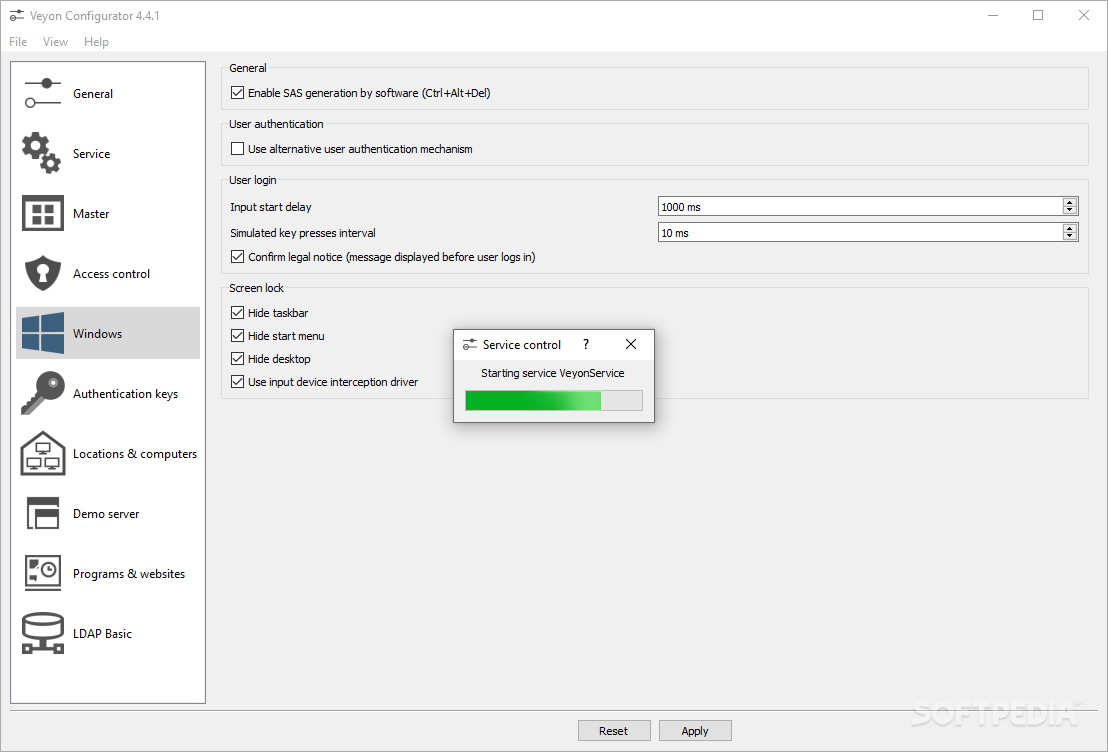Go to Access control page label
Screen dimensions: 1108x752
coord(111,274)
